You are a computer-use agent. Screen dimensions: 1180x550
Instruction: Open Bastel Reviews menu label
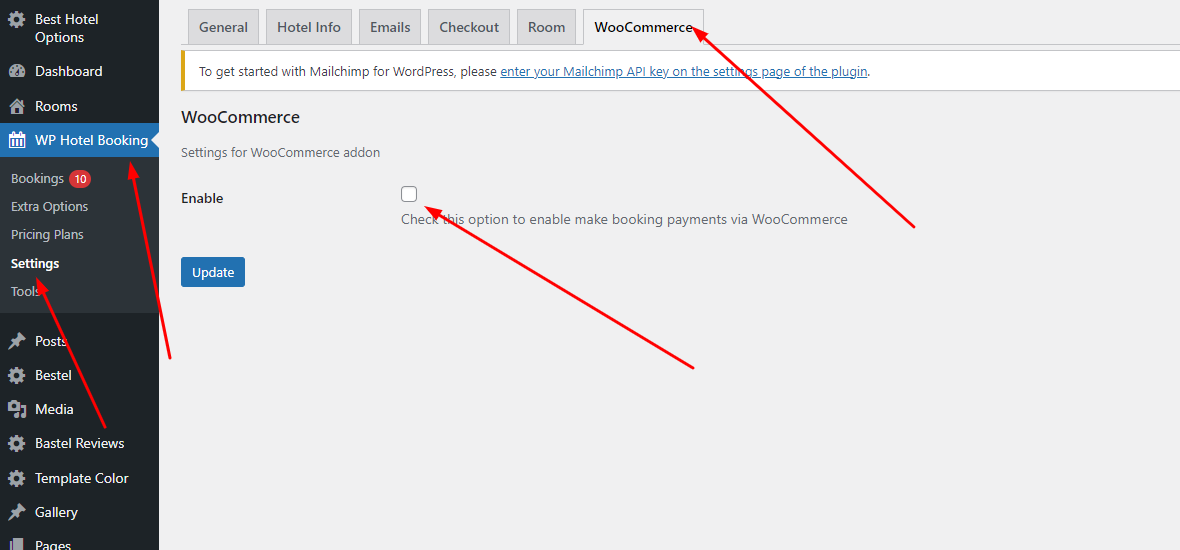[80, 444]
